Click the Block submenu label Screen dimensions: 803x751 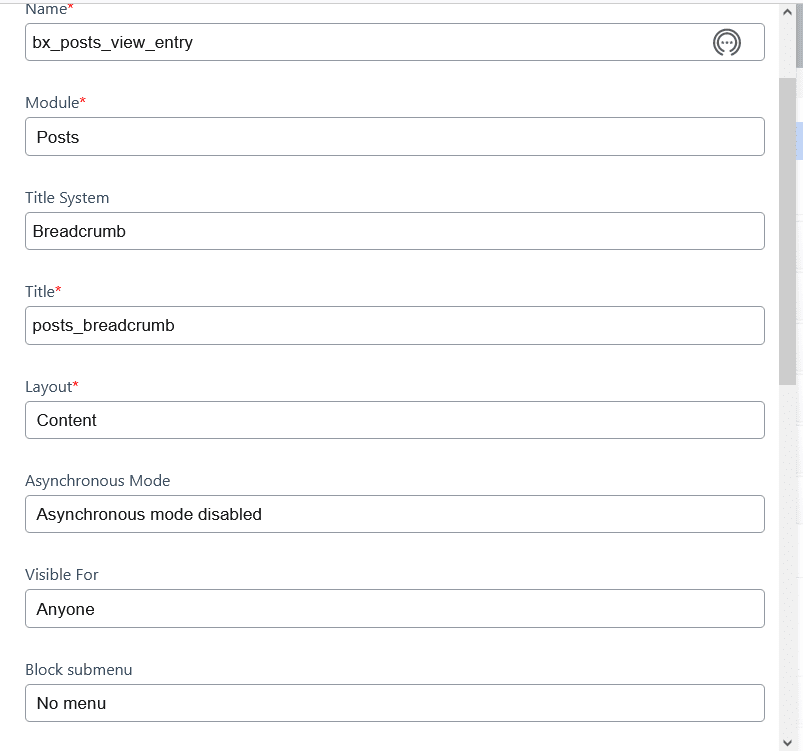(x=78, y=670)
